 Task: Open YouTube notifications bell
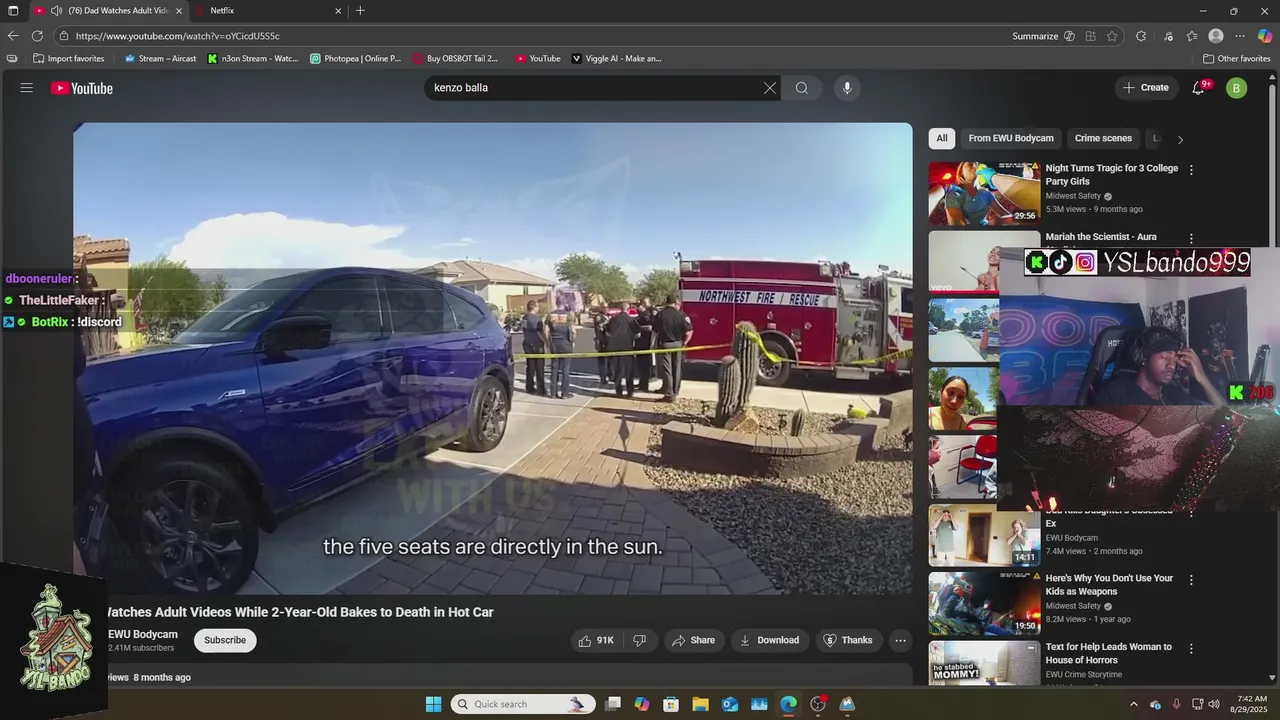(1199, 88)
